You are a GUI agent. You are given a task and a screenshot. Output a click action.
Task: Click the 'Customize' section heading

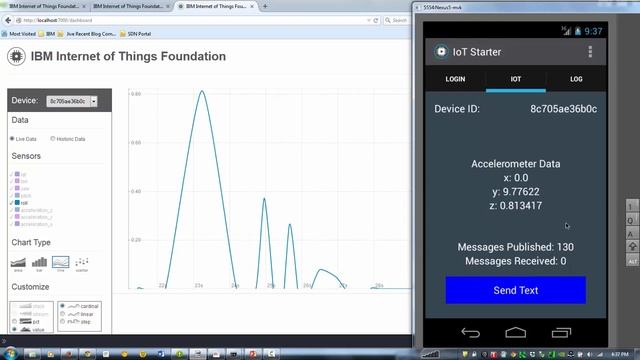(x=30, y=287)
